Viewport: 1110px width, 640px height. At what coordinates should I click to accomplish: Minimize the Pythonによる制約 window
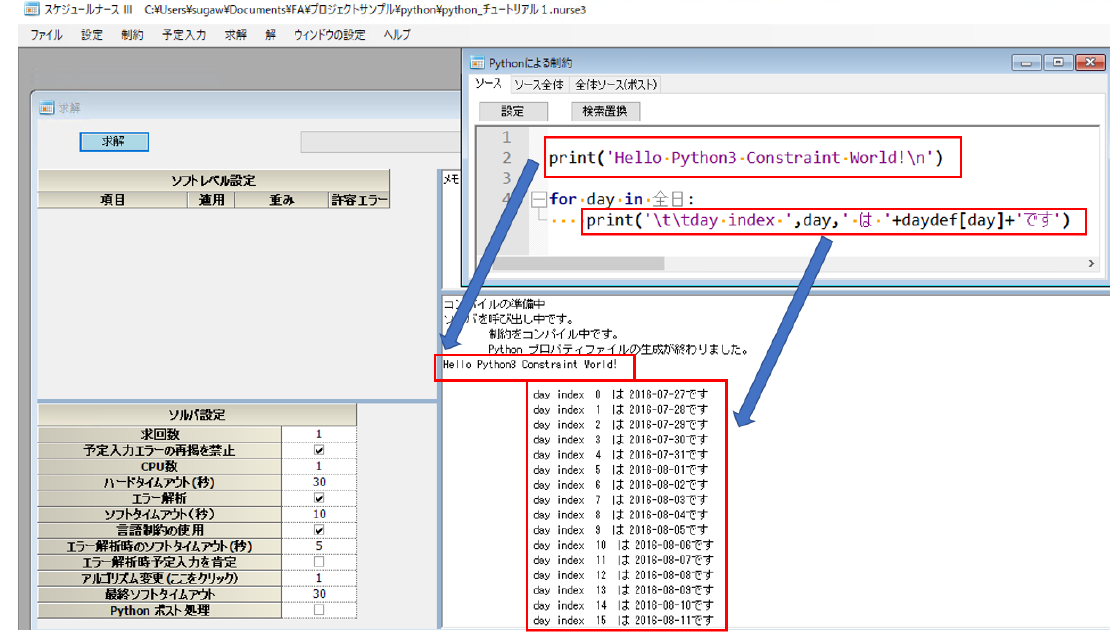(x=1026, y=63)
